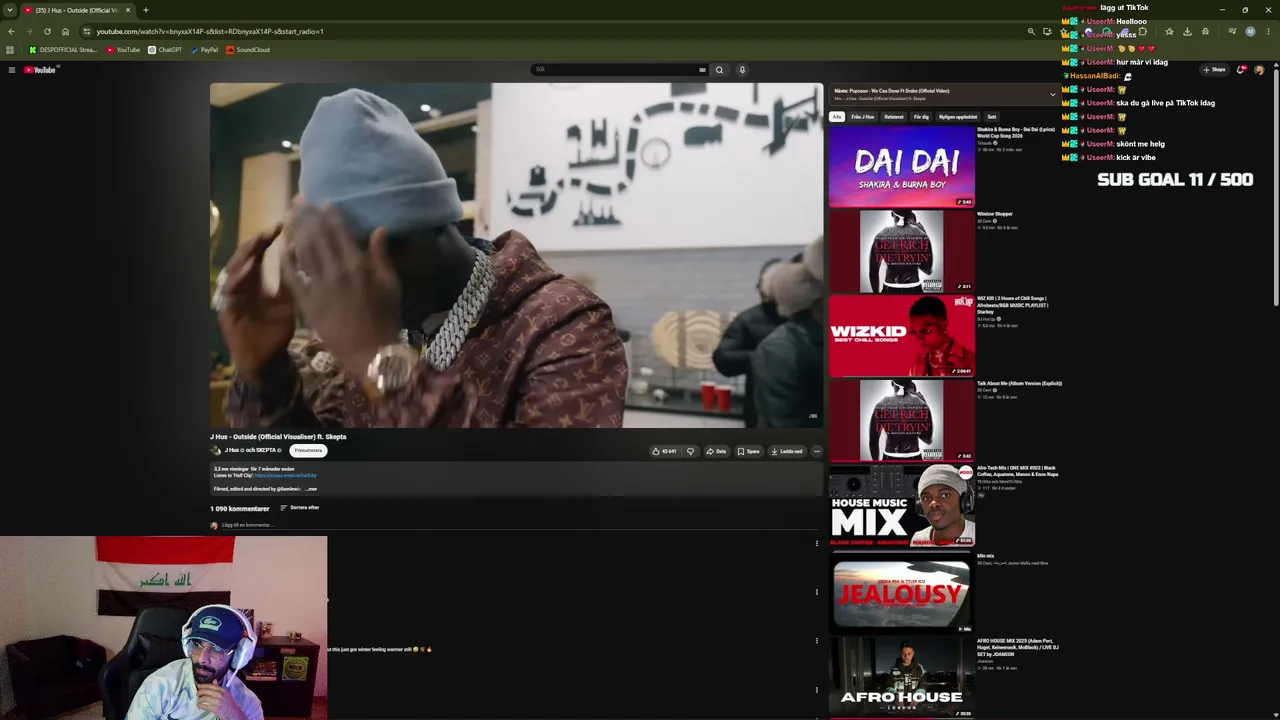The height and width of the screenshot is (720, 1280).
Task: Open more actions menu beside Ladda ned
Action: pyautogui.click(x=817, y=451)
